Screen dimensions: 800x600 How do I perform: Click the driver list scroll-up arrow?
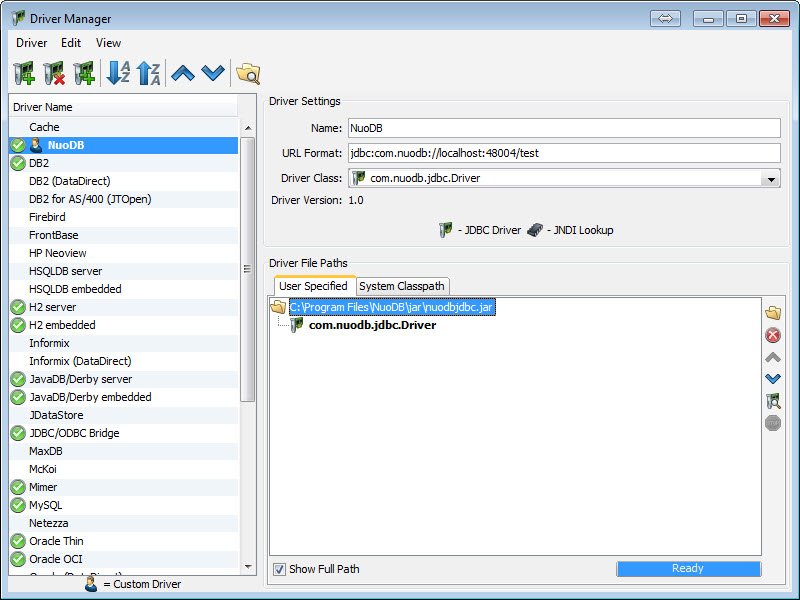(248, 128)
